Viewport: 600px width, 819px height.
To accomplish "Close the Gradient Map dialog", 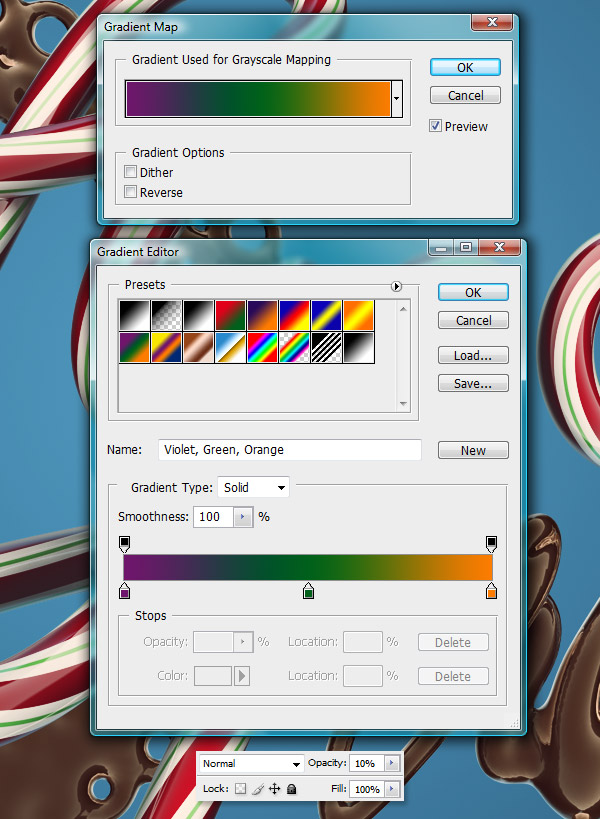I will (x=492, y=22).
